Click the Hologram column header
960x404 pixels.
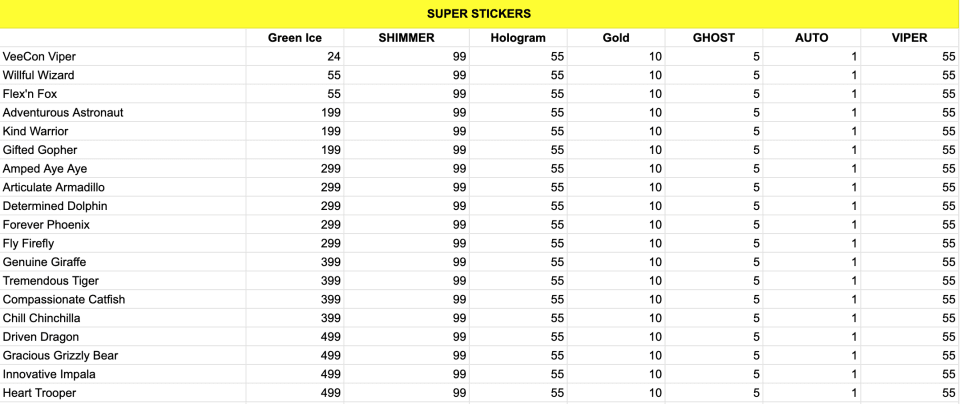(x=518, y=38)
